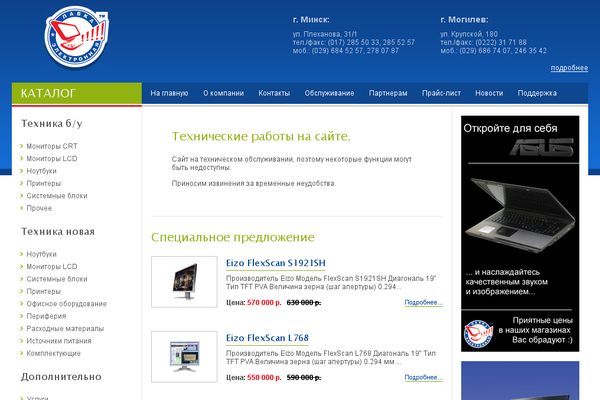Click Eizo FlexScan S1921SH monitor thumbnail
The image size is (600, 400).
click(x=184, y=282)
